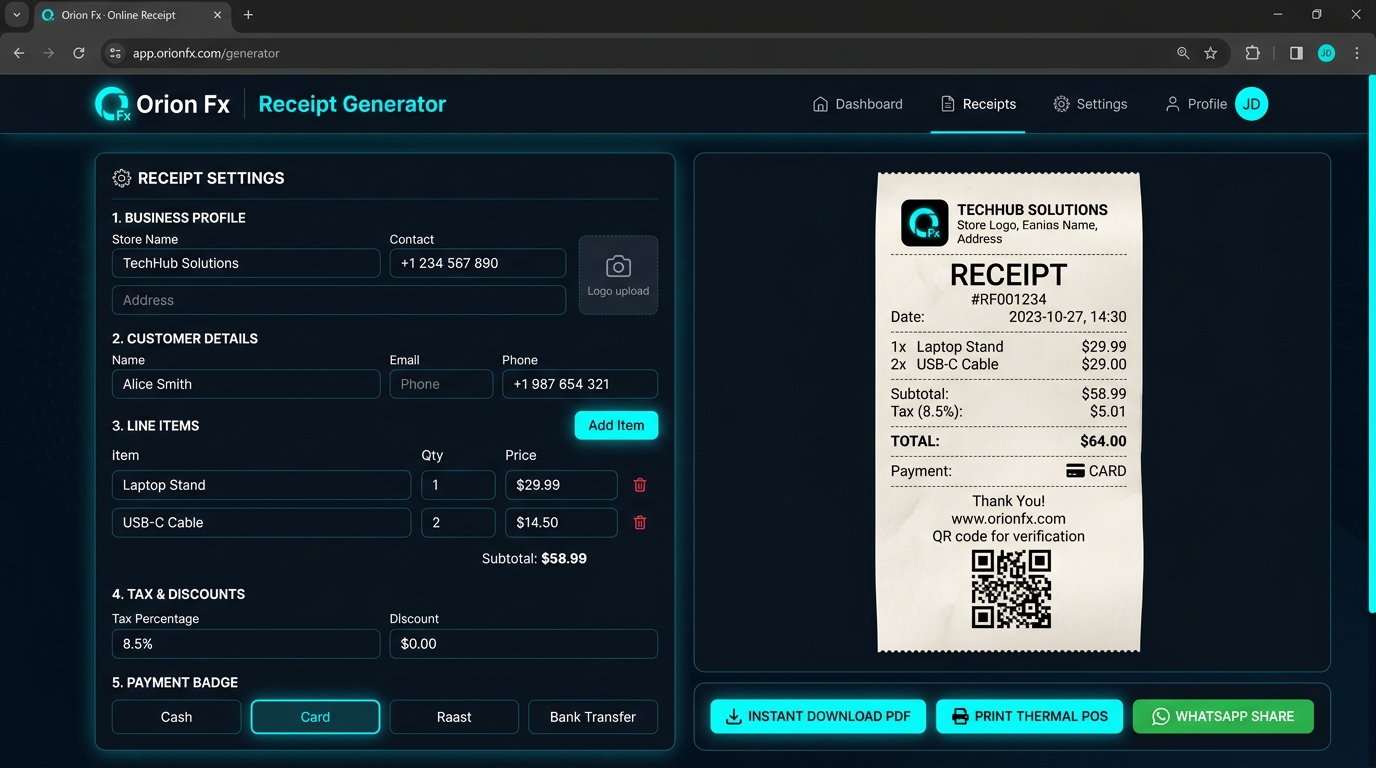Click the Receipt Settings gear icon
Viewport: 1376px width, 768px height.
point(122,178)
